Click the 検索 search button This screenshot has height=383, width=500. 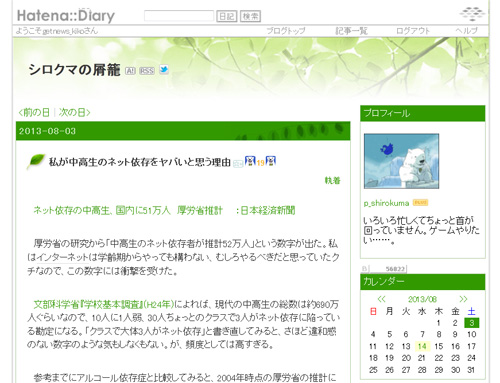250,16
